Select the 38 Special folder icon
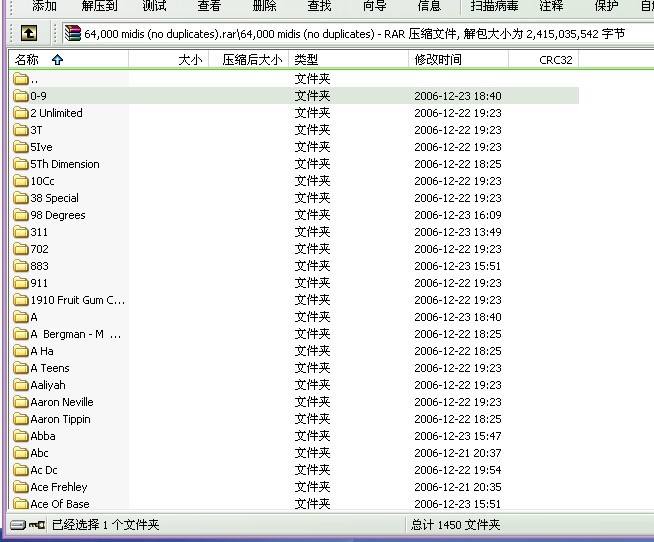654x542 pixels. pos(20,198)
